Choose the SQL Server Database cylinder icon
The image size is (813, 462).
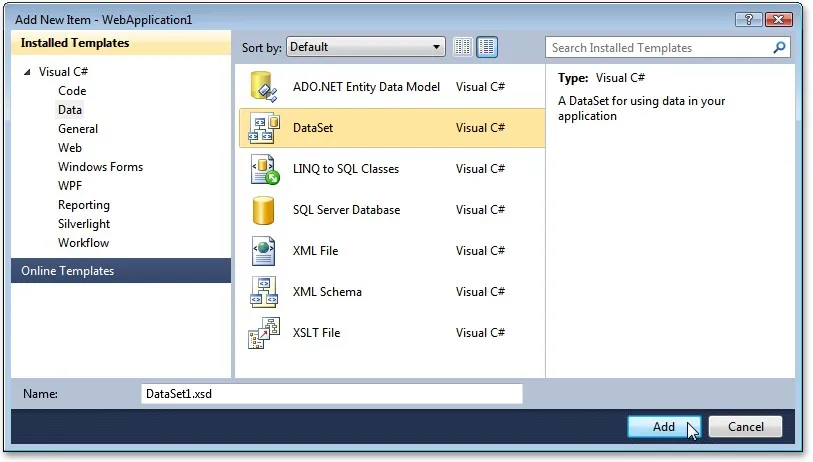263,210
